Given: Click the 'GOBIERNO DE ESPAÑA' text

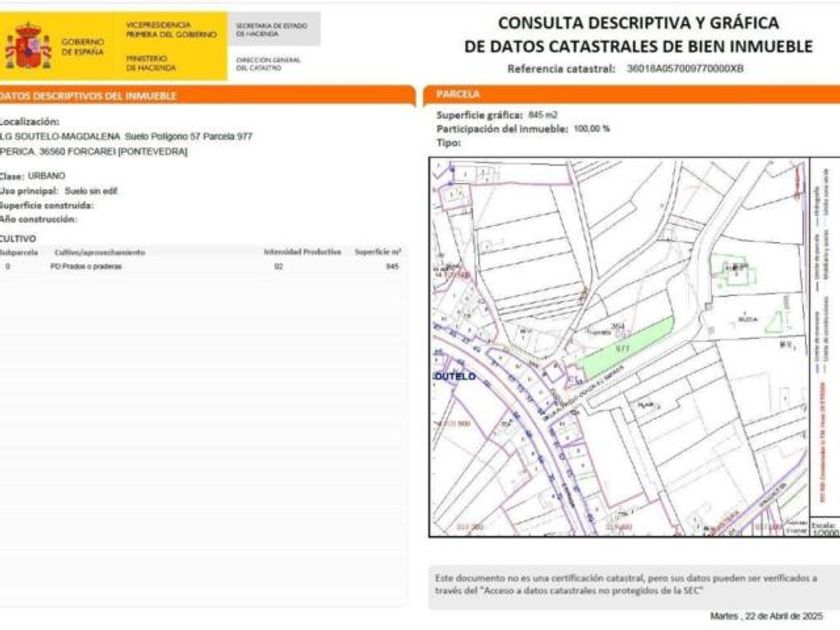Looking at the screenshot, I should (82, 47).
